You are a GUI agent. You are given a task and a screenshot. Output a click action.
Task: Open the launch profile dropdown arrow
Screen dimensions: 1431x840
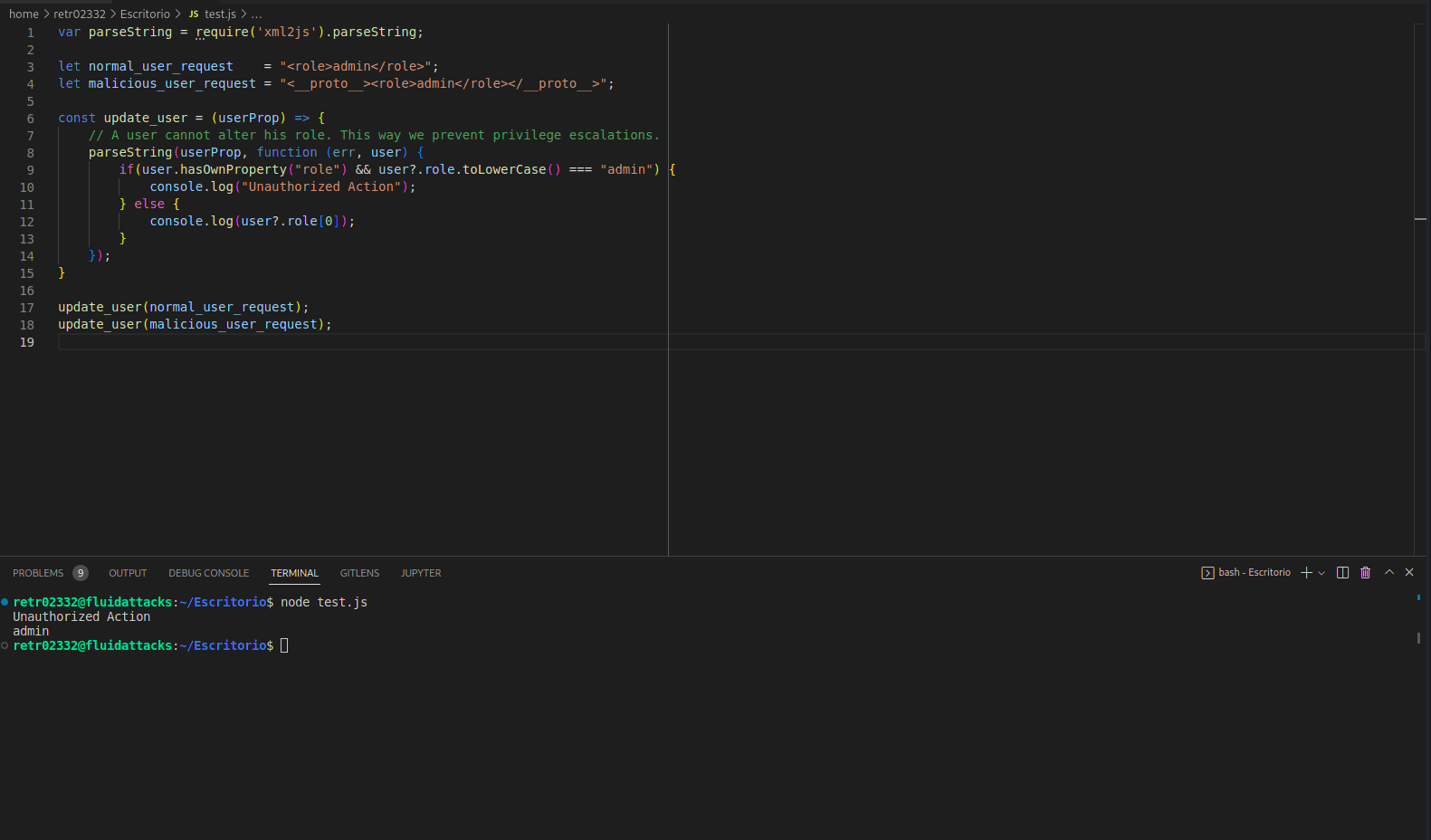tap(1321, 573)
